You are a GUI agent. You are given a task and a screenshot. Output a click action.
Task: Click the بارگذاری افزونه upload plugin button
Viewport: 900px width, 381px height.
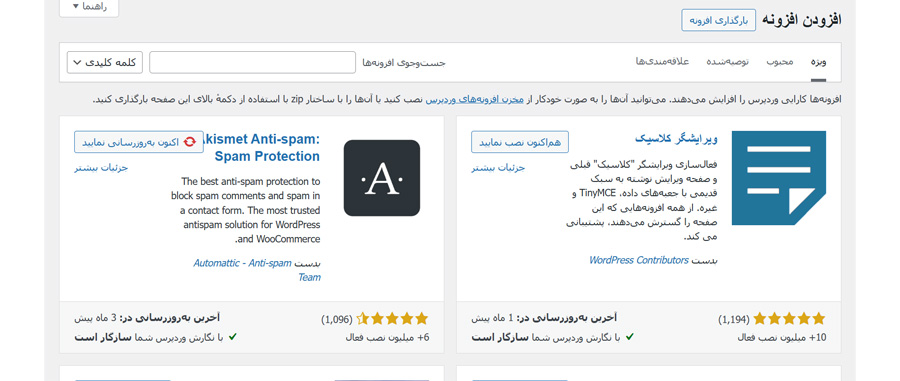click(x=719, y=20)
